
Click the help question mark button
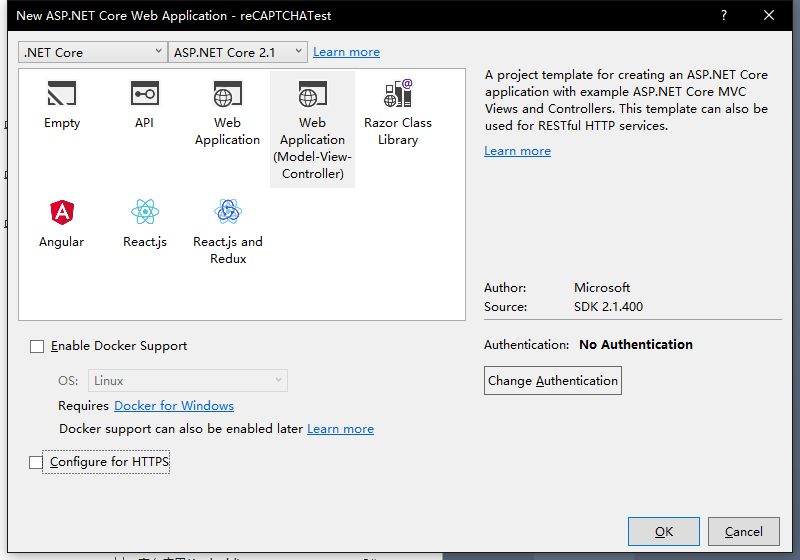(723, 15)
